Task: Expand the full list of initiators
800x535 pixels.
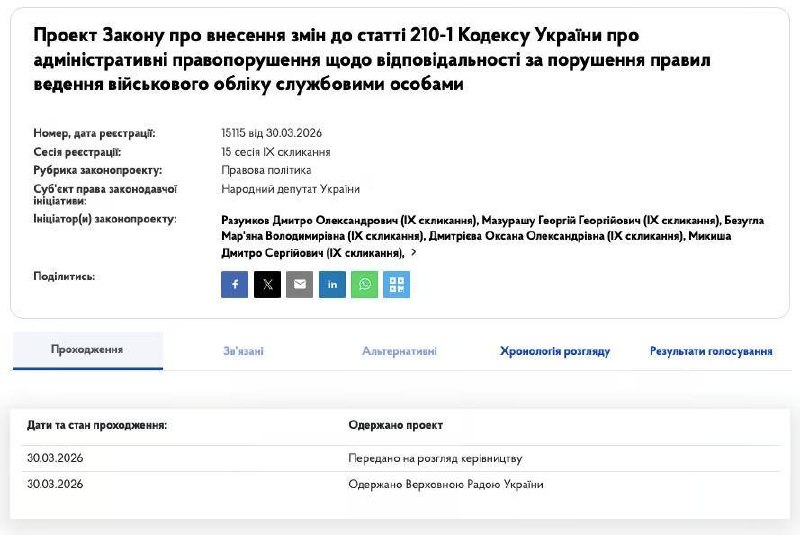Action: click(414, 252)
